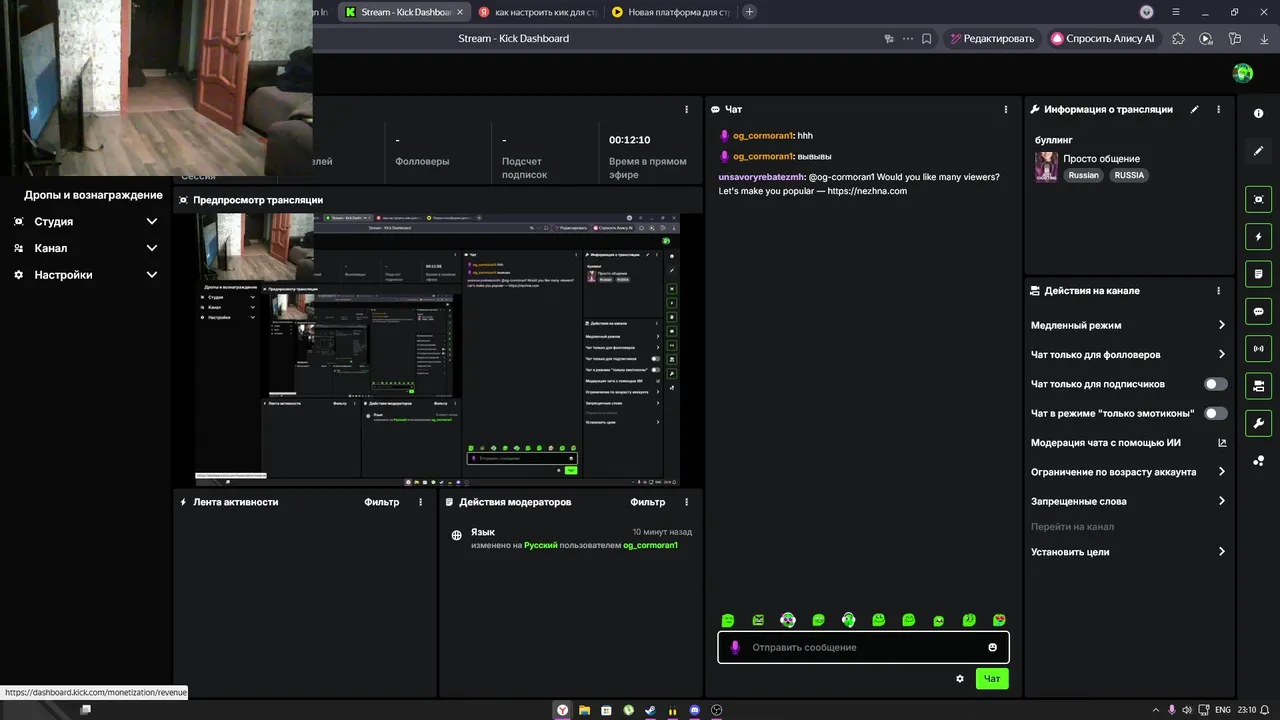Click the wrench icon in right sidebar
This screenshot has height=720, width=1280.
(1258, 422)
